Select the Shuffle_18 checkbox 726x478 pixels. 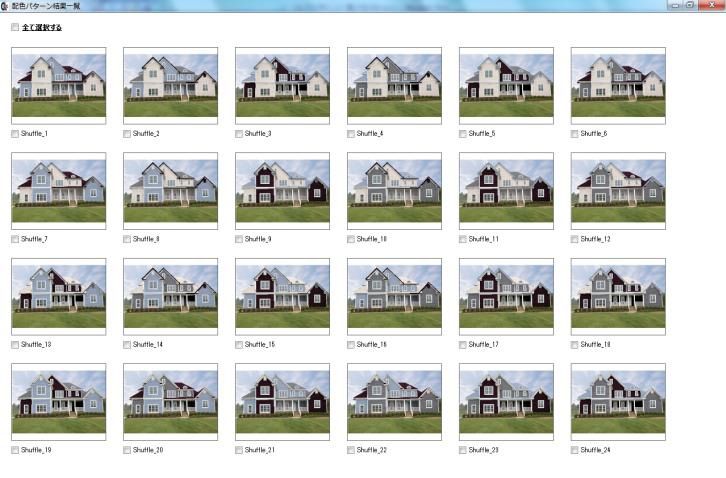[x=575, y=345]
